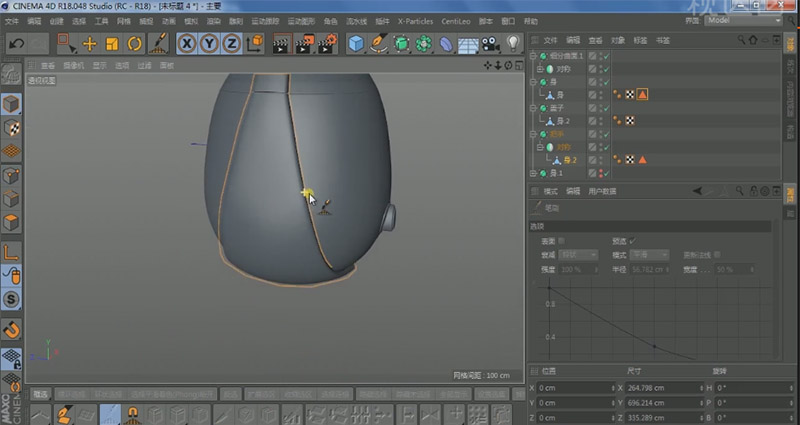Open the 角色 menu in main menu bar
The image size is (800, 425).
[x=331, y=21]
